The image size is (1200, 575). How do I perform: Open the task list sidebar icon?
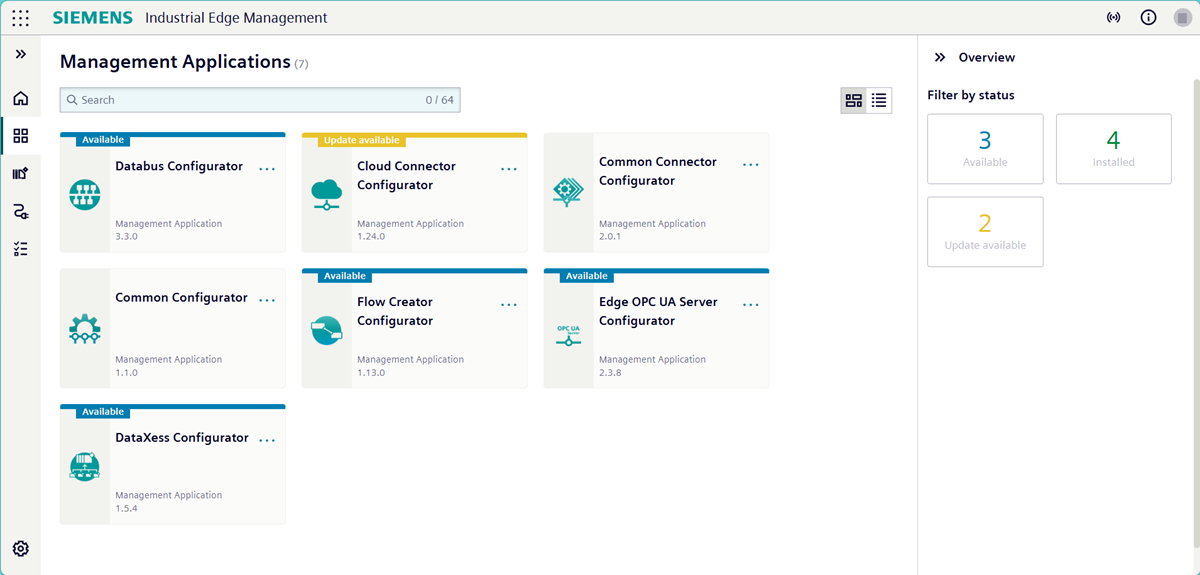[21, 249]
